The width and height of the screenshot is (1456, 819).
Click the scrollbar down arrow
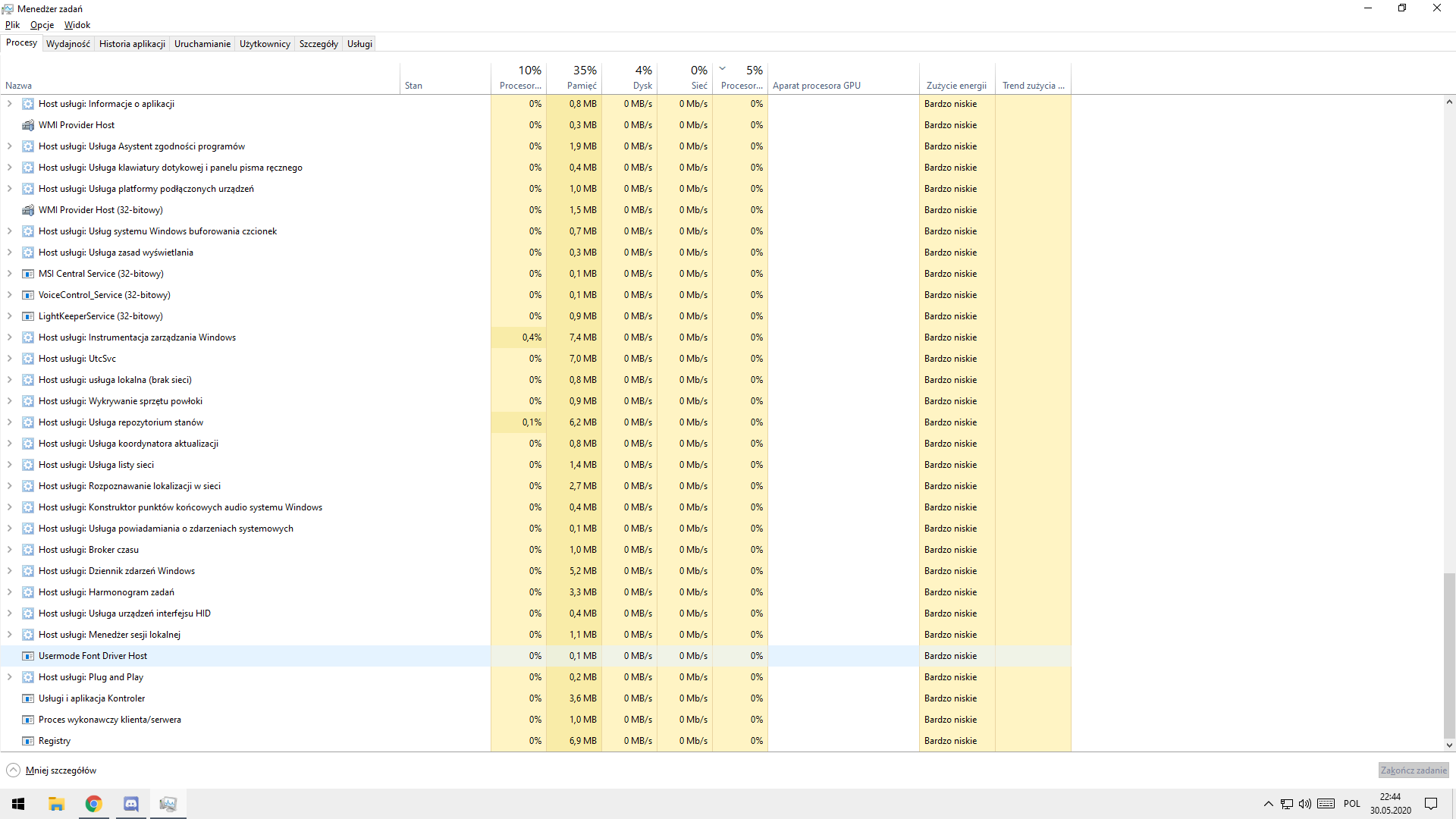tap(1449, 745)
